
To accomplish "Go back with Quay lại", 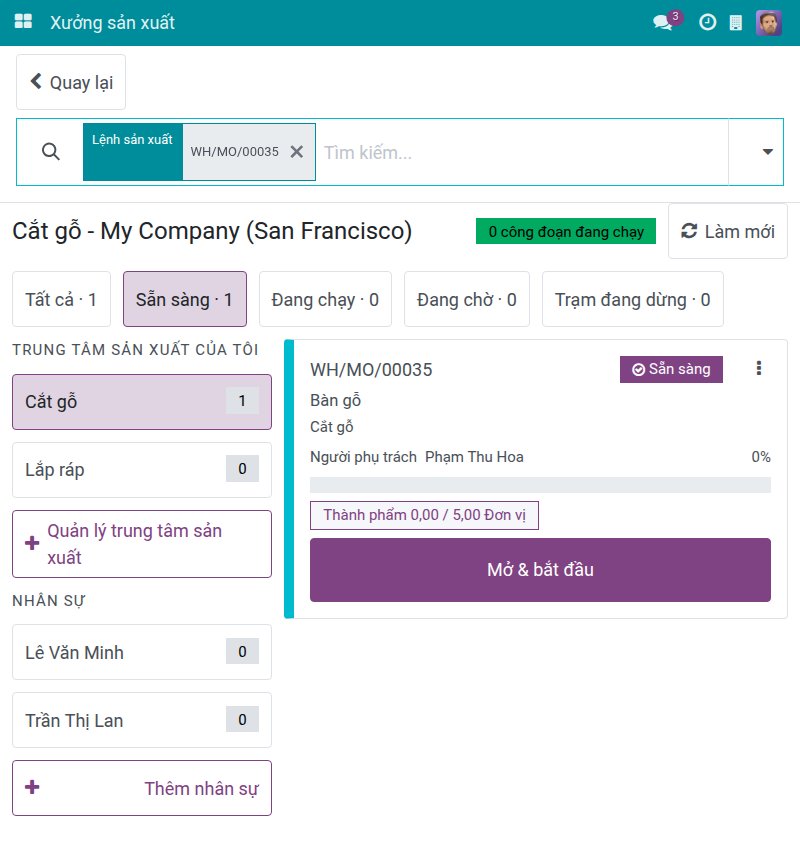I will (x=71, y=82).
